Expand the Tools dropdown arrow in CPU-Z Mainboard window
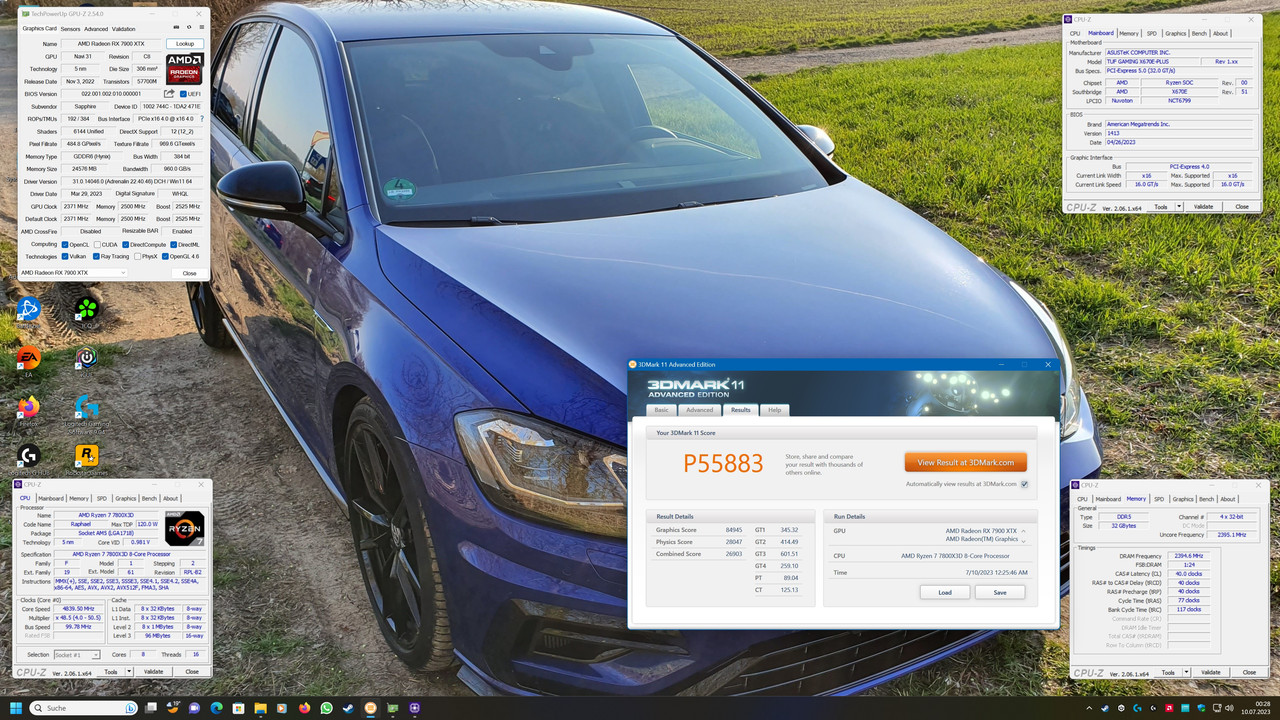This screenshot has height=720, width=1280. pos(1179,207)
